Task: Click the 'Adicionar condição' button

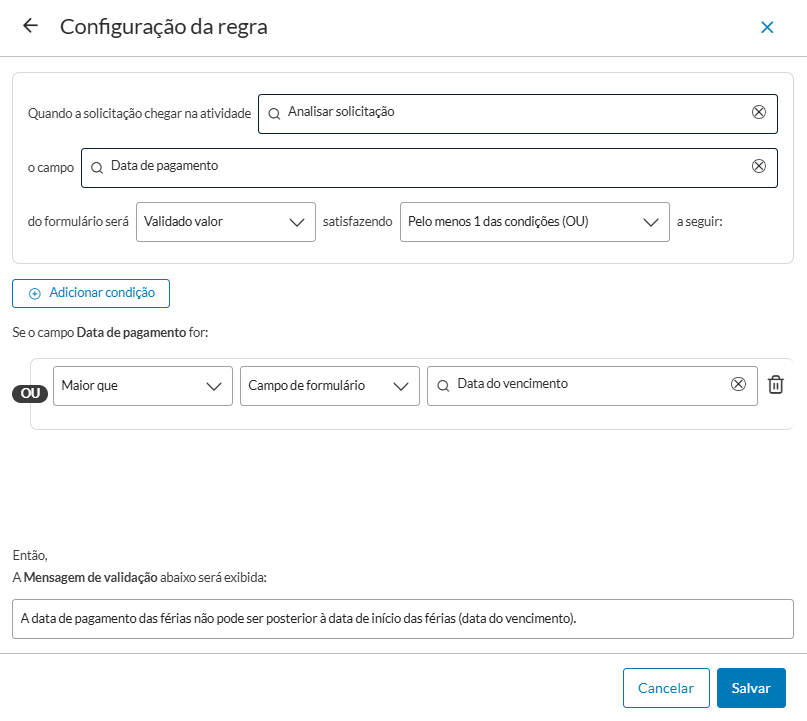Action: [91, 293]
